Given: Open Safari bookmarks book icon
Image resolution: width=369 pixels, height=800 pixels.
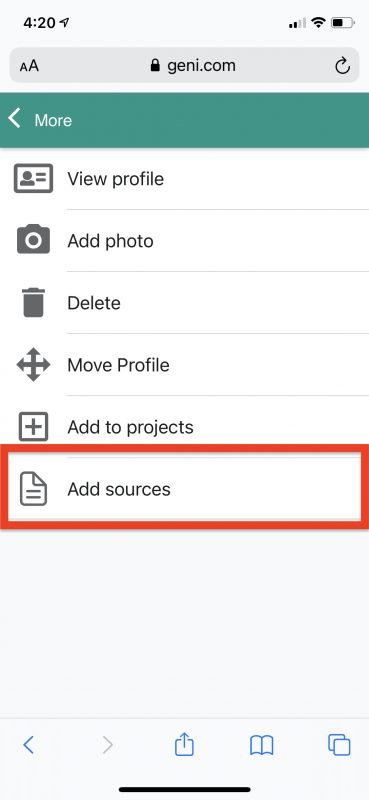Looking at the screenshot, I should [x=261, y=746].
